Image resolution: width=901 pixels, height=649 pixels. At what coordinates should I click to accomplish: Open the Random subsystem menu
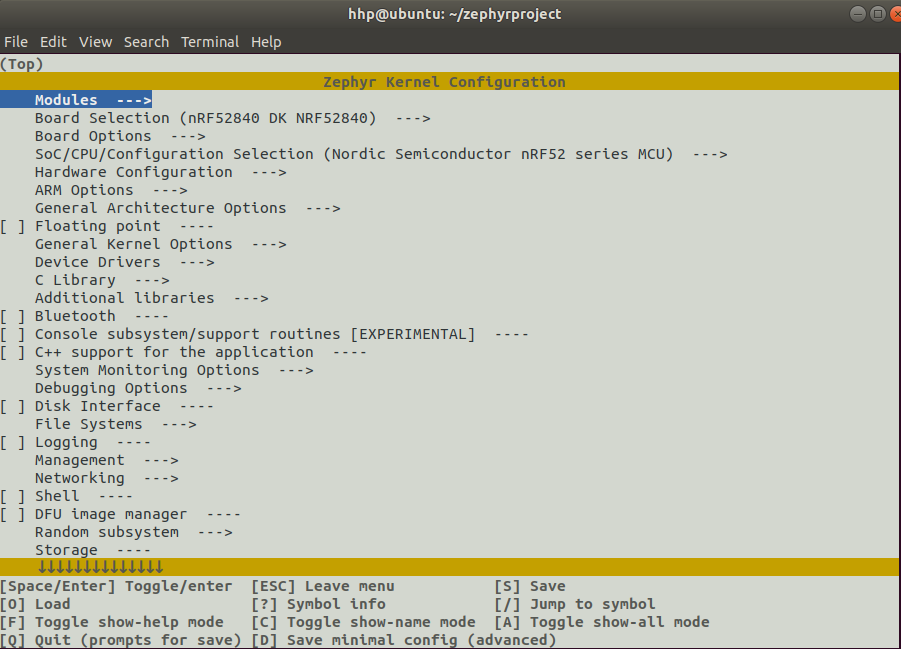pyautogui.click(x=100, y=531)
